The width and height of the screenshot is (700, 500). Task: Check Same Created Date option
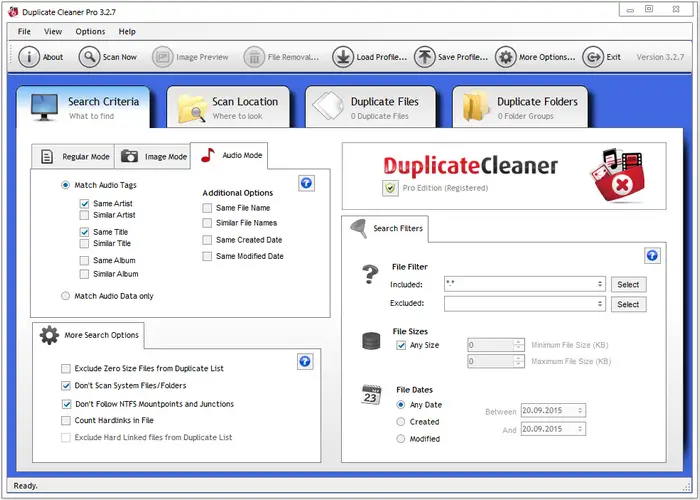point(207,240)
